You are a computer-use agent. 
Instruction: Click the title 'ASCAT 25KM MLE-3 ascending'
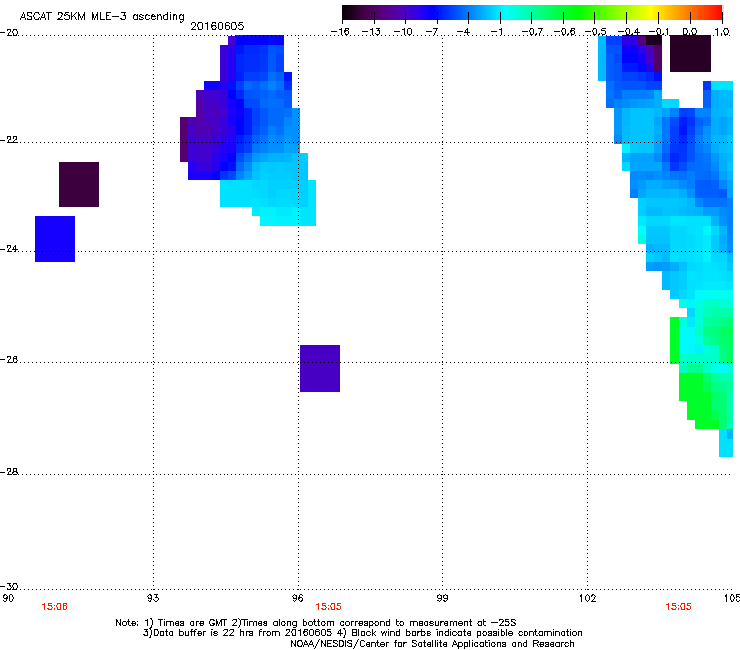(102, 17)
